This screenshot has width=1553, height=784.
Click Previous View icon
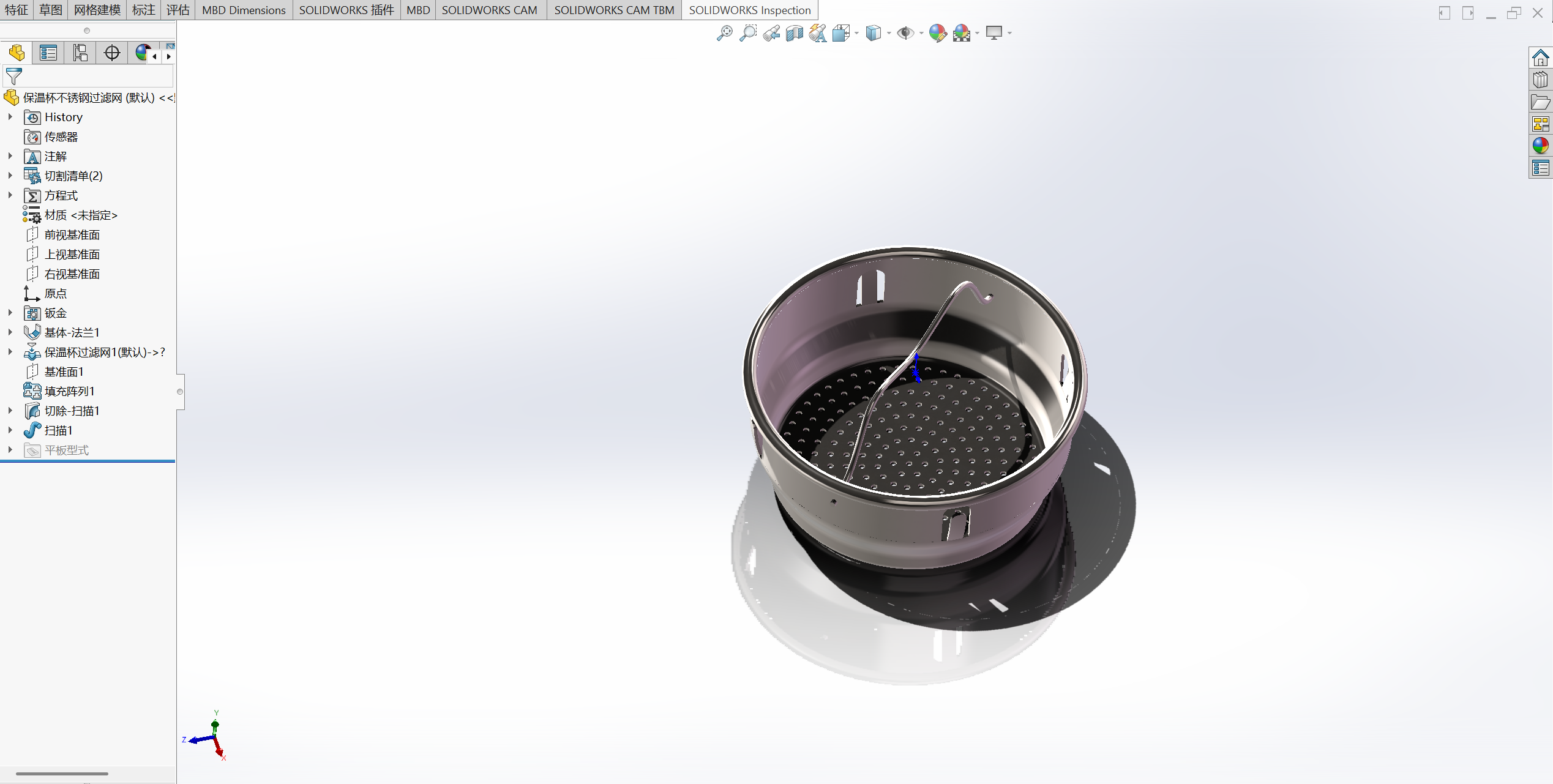tap(771, 33)
